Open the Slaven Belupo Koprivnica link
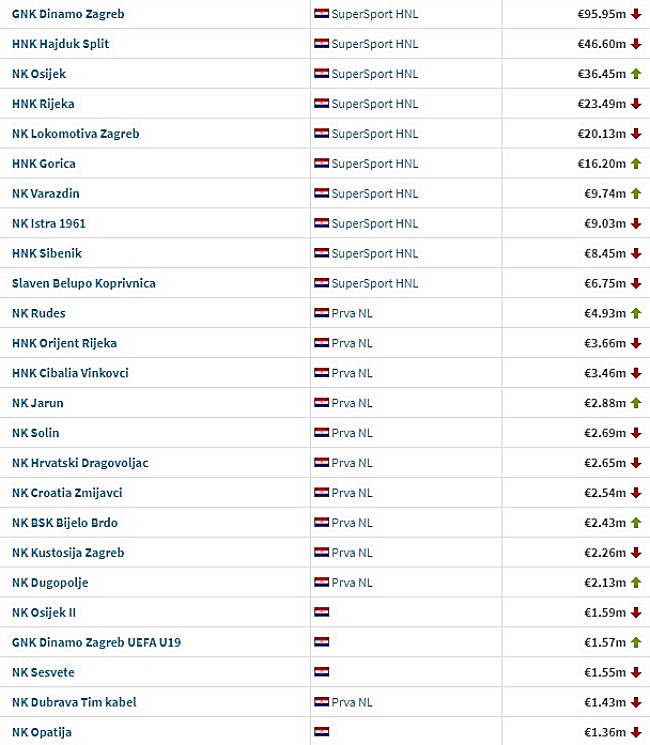 point(84,283)
